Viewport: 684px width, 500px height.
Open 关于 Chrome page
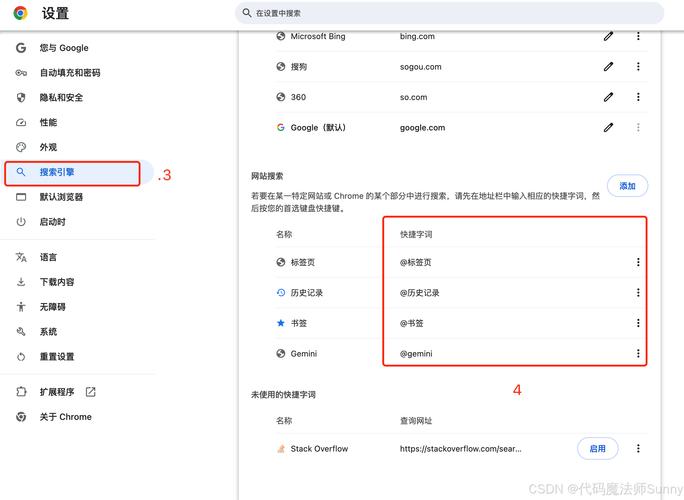65,417
